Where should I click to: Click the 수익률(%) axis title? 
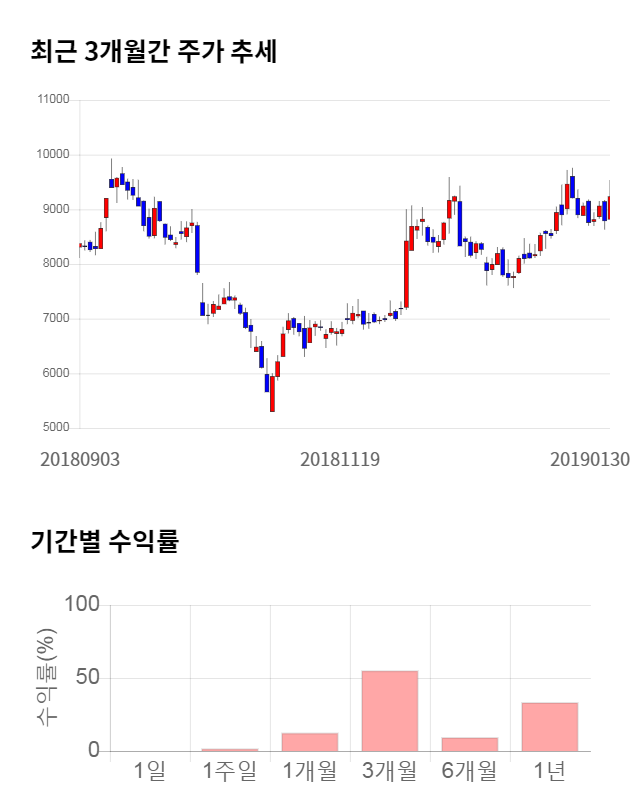pos(47,677)
